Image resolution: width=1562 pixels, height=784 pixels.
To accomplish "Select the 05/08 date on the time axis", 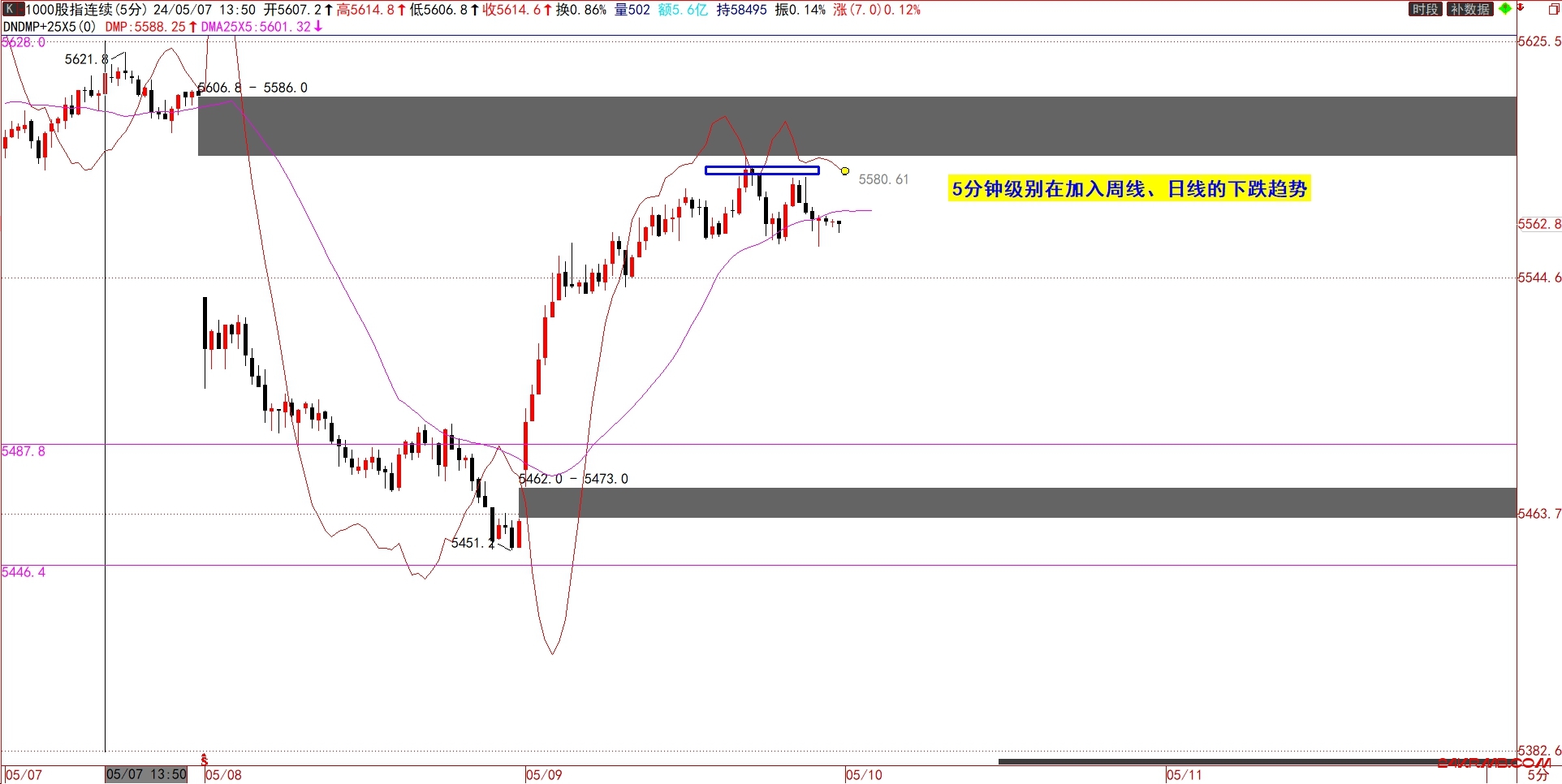I will 223,774.
